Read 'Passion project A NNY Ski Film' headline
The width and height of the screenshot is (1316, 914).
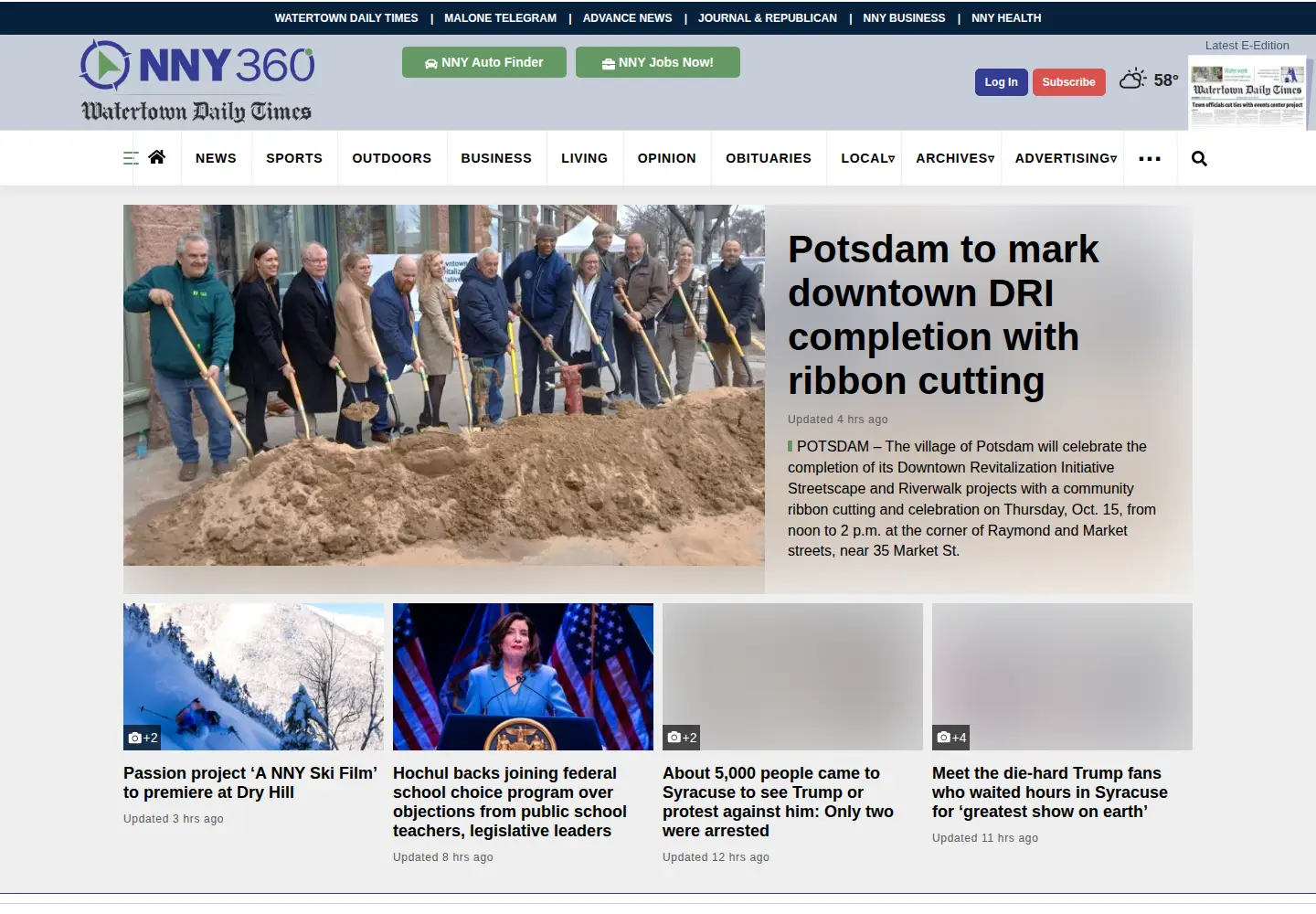click(250, 782)
